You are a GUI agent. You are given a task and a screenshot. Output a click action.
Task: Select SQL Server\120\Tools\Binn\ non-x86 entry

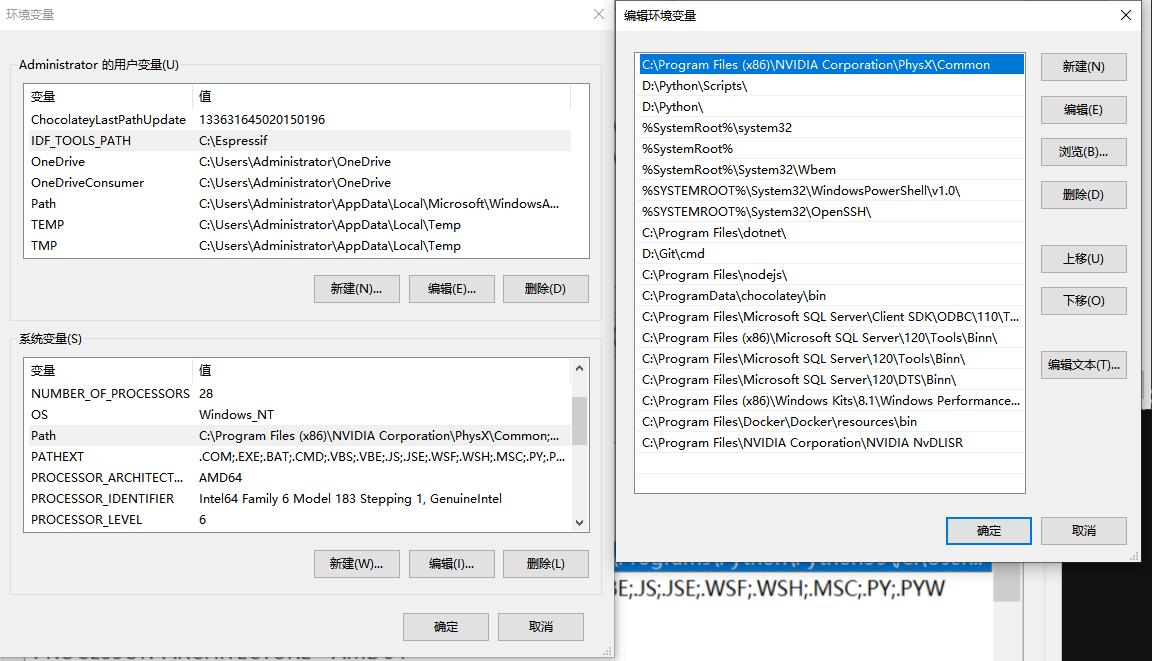[831, 358]
